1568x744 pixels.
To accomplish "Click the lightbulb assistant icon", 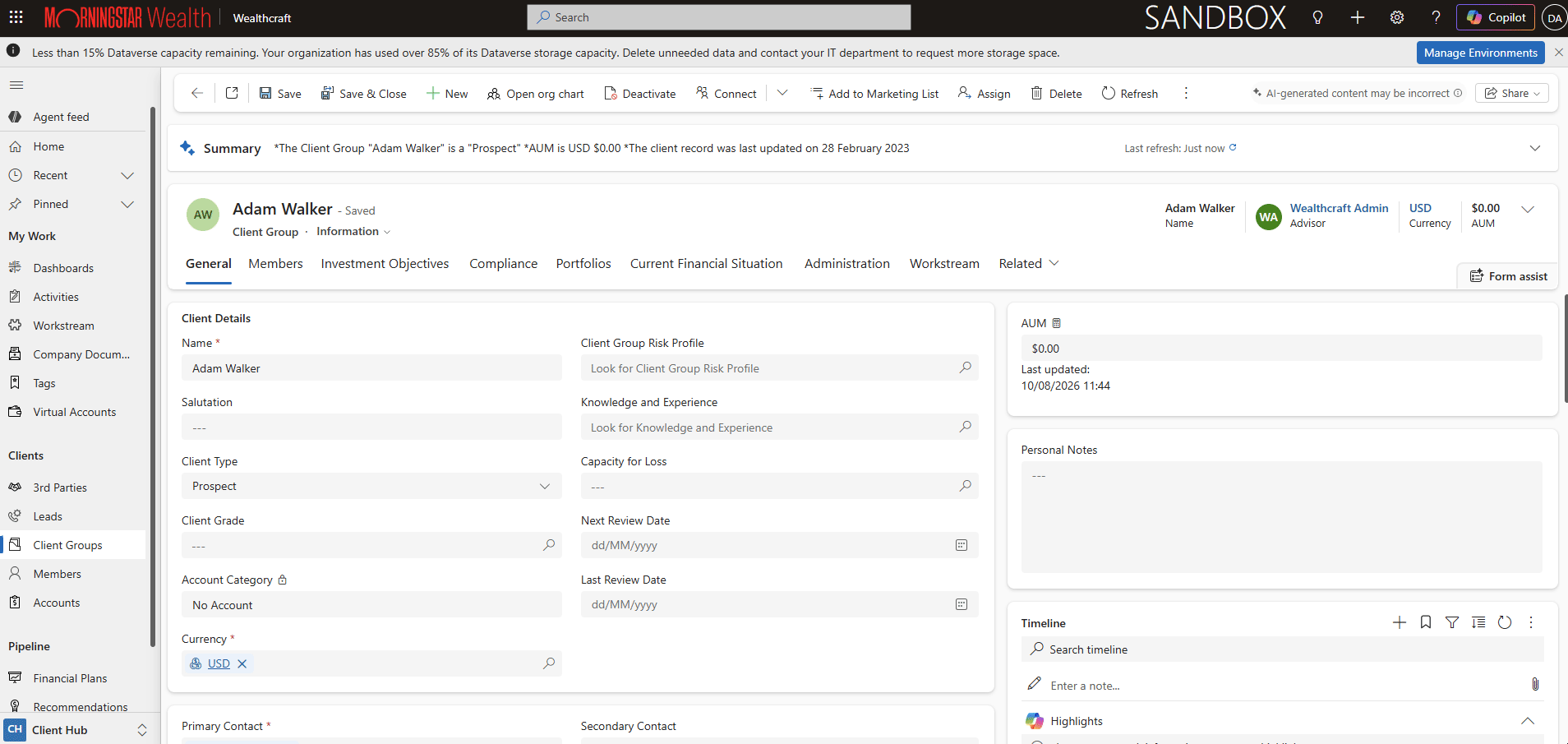I will (1317, 17).
